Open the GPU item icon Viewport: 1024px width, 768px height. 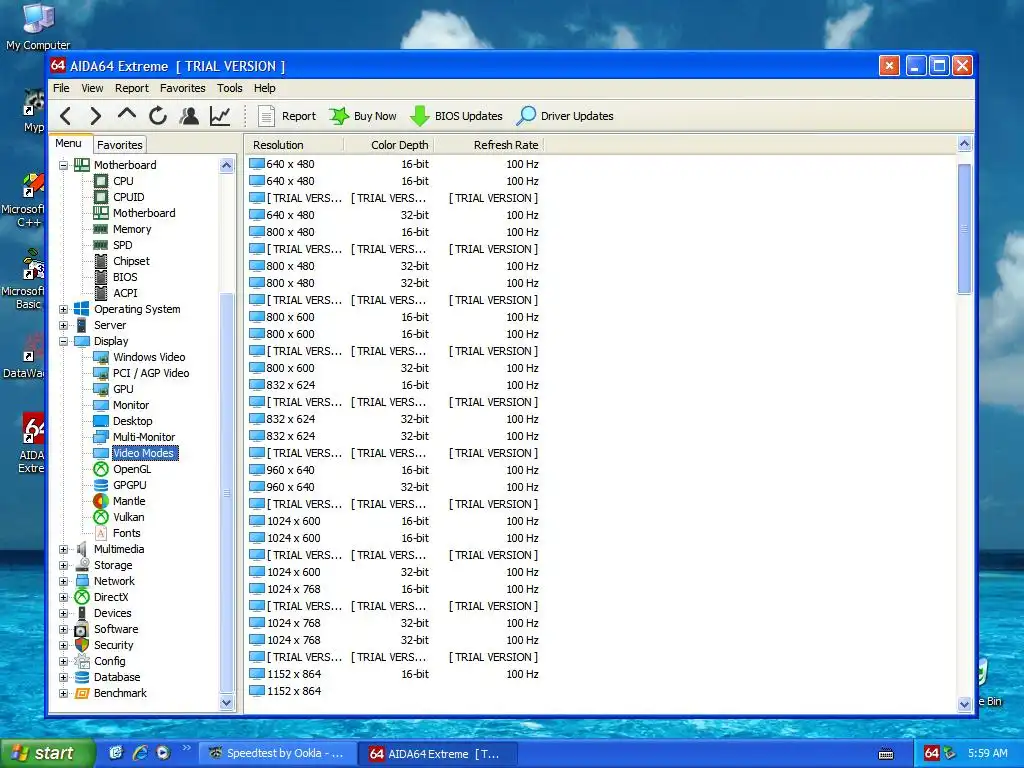click(101, 389)
